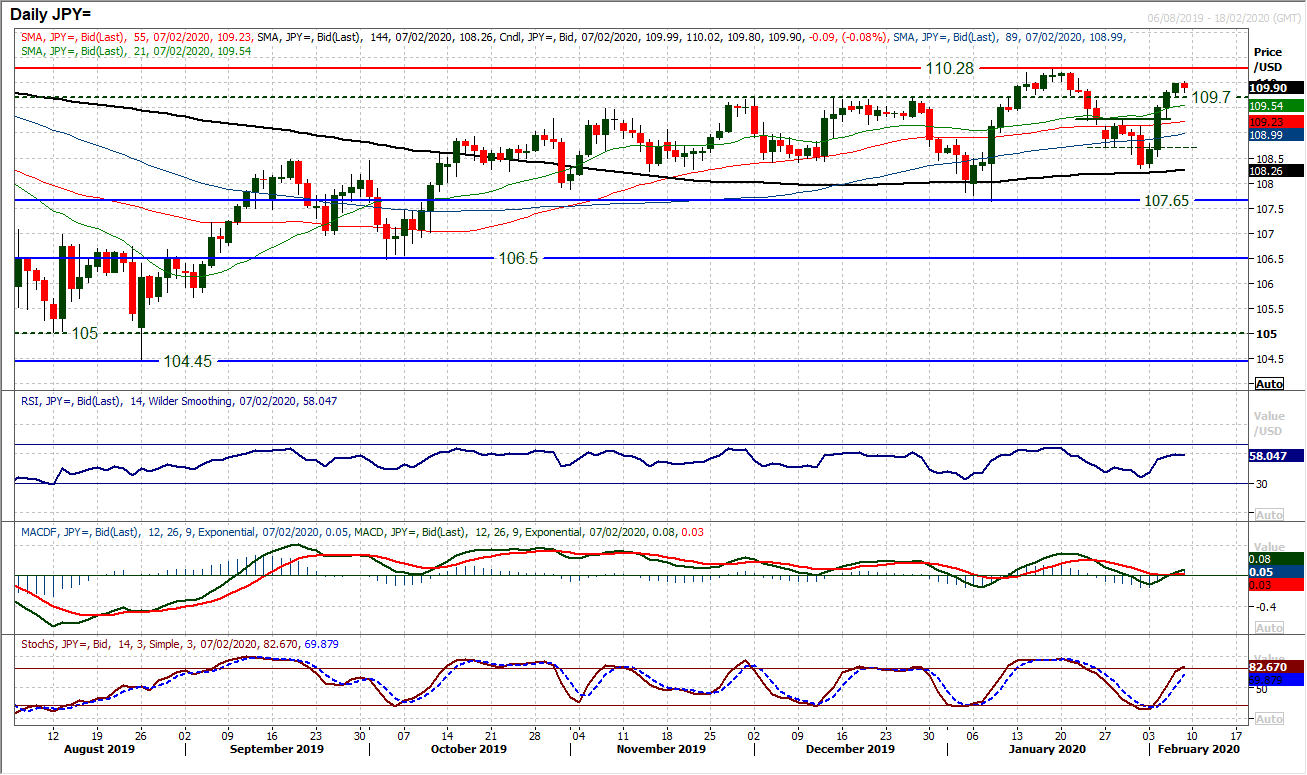Click the black 108.26 SMA value tag
Viewport: 1307px width, 775px height.
point(1277,170)
